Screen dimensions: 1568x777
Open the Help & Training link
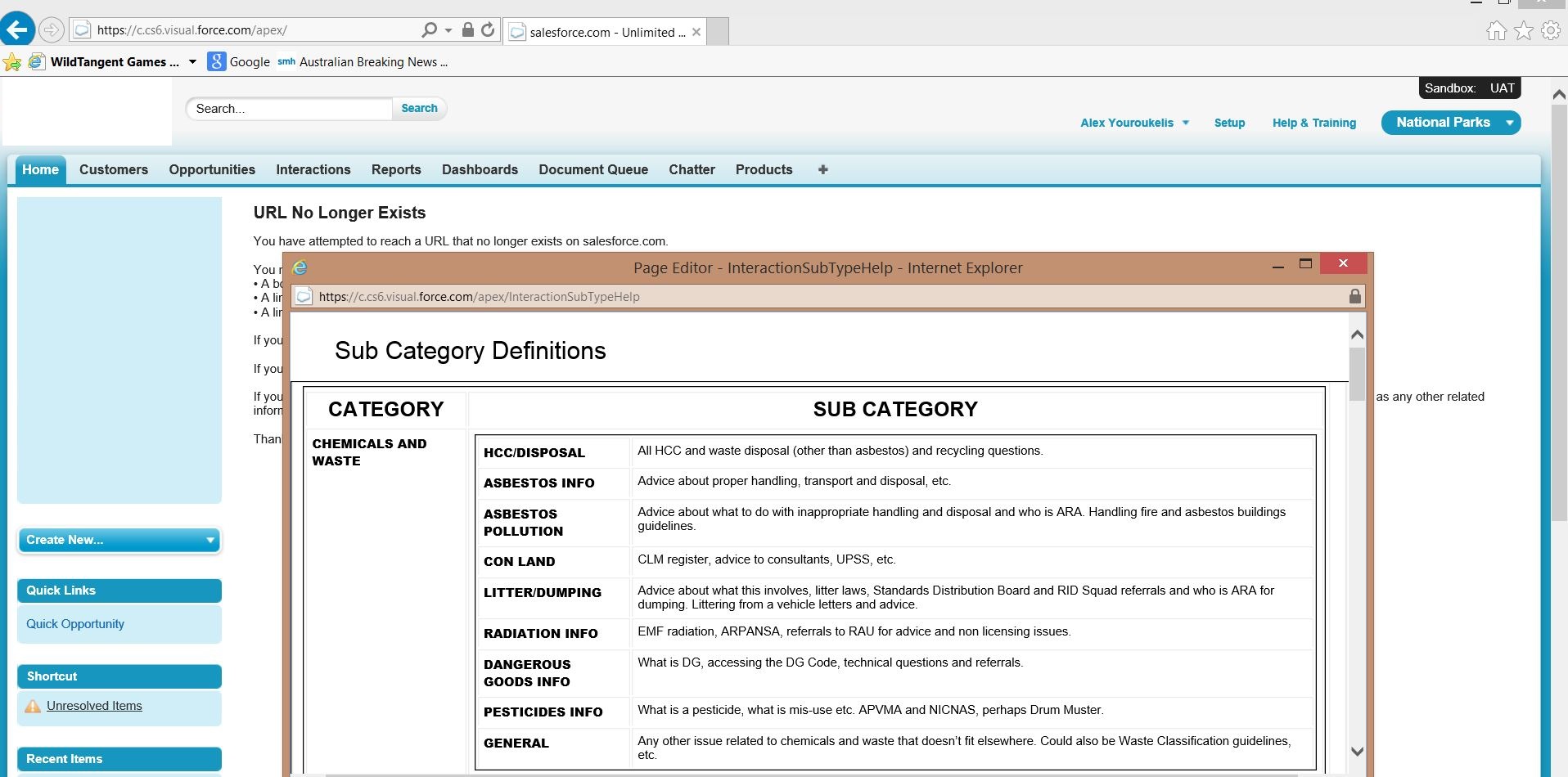pyautogui.click(x=1314, y=123)
